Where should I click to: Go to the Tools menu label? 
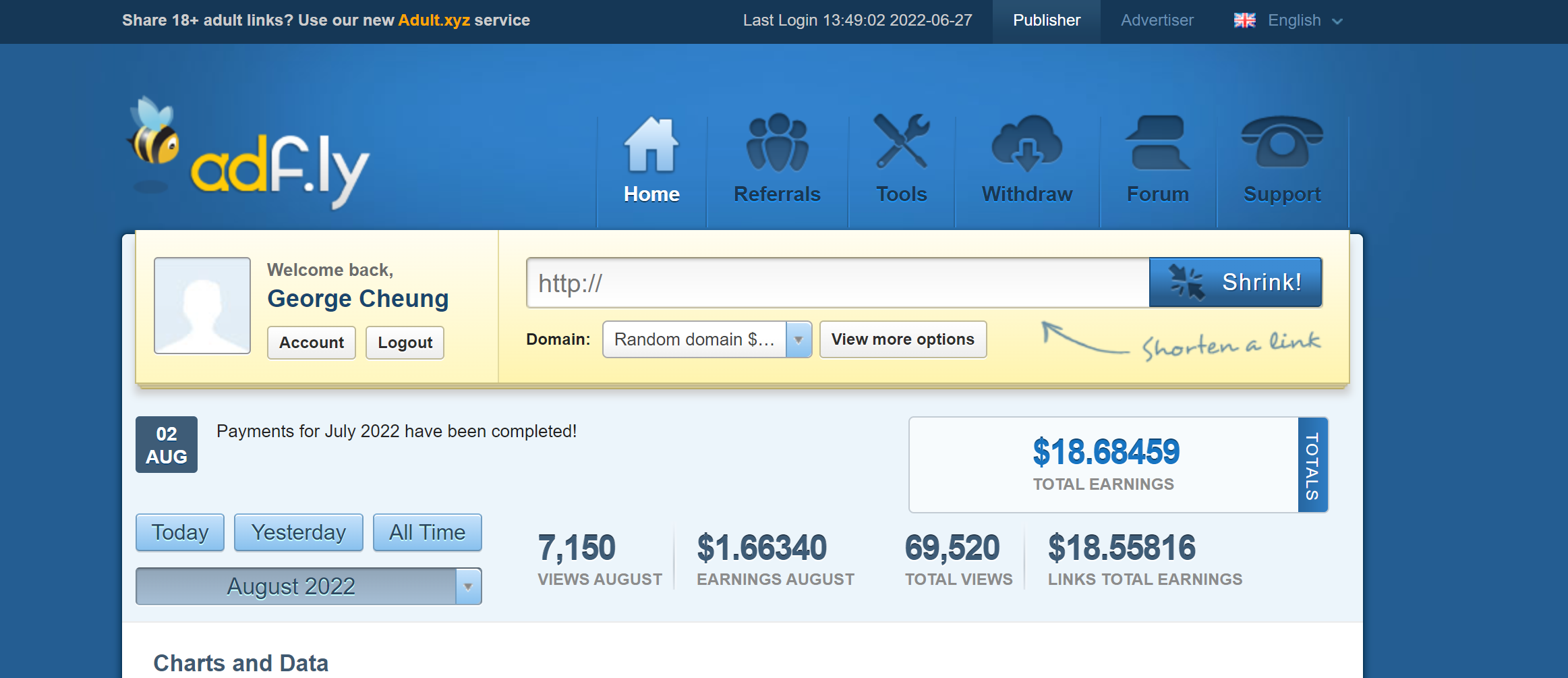pos(902,194)
